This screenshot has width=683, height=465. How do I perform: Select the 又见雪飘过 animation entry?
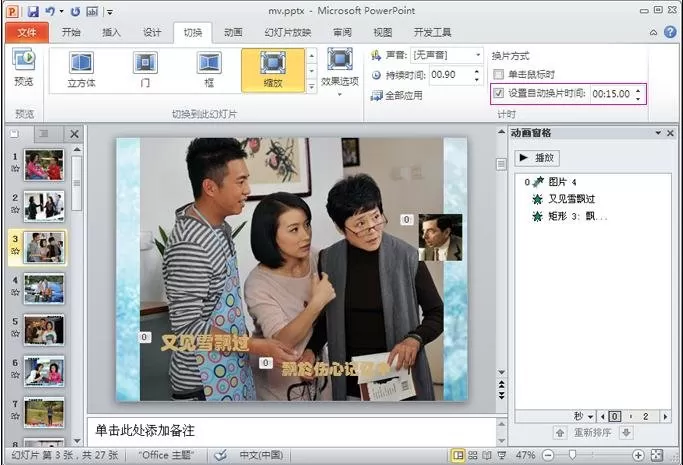click(x=593, y=199)
